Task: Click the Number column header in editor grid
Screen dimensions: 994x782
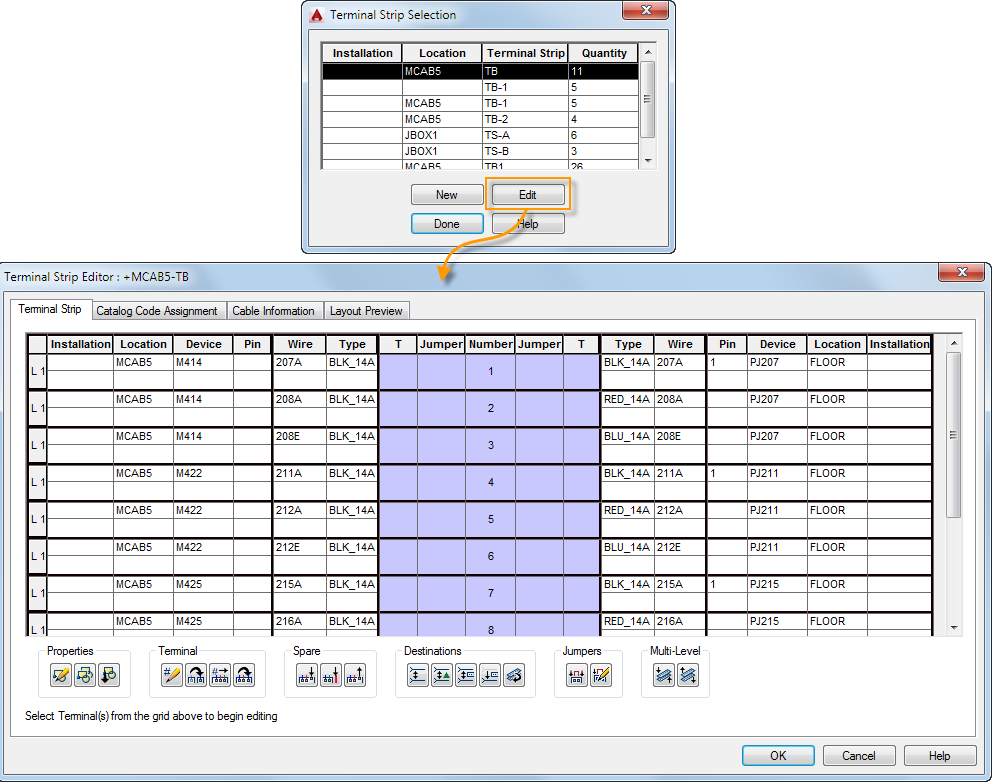Action: [490, 344]
